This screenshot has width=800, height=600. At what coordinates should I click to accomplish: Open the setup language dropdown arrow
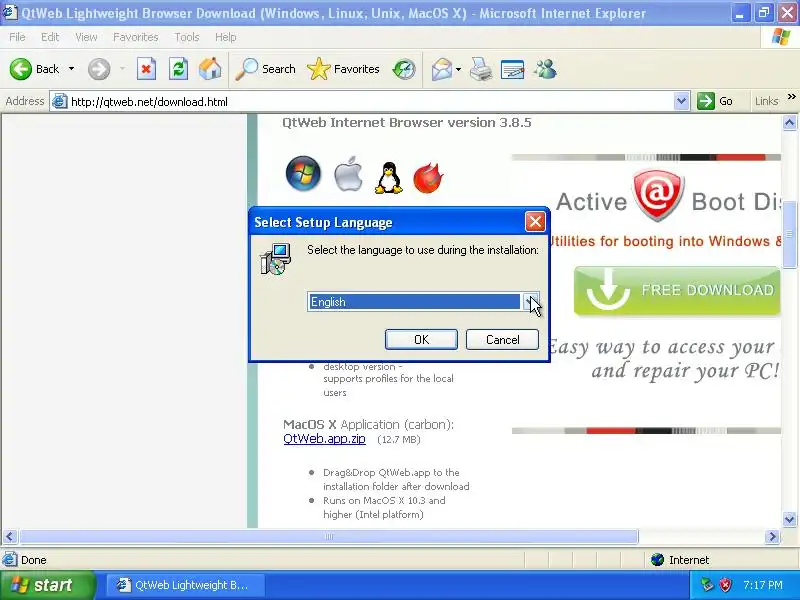[x=530, y=302]
